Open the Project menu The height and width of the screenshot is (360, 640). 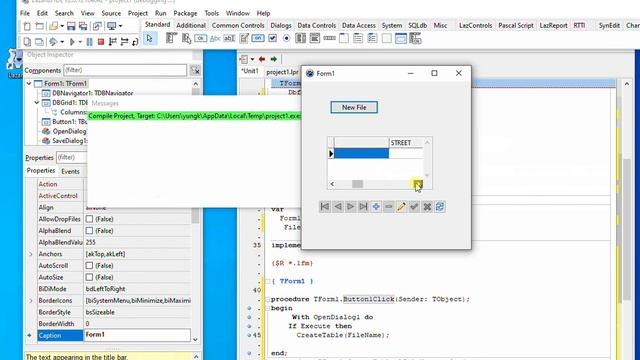[138, 13]
